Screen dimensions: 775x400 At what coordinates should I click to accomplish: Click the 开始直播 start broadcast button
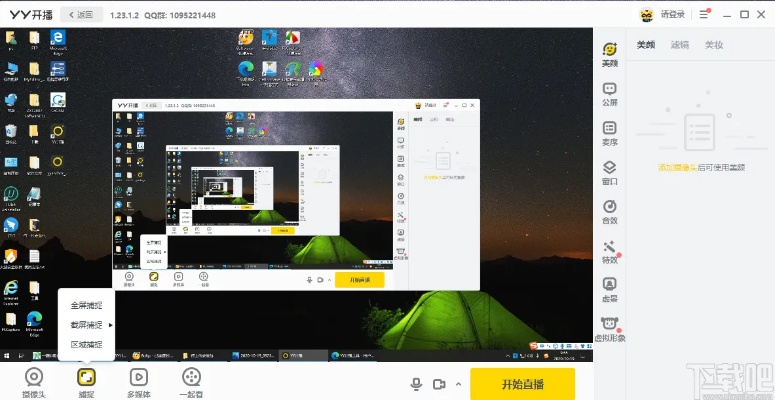click(522, 384)
